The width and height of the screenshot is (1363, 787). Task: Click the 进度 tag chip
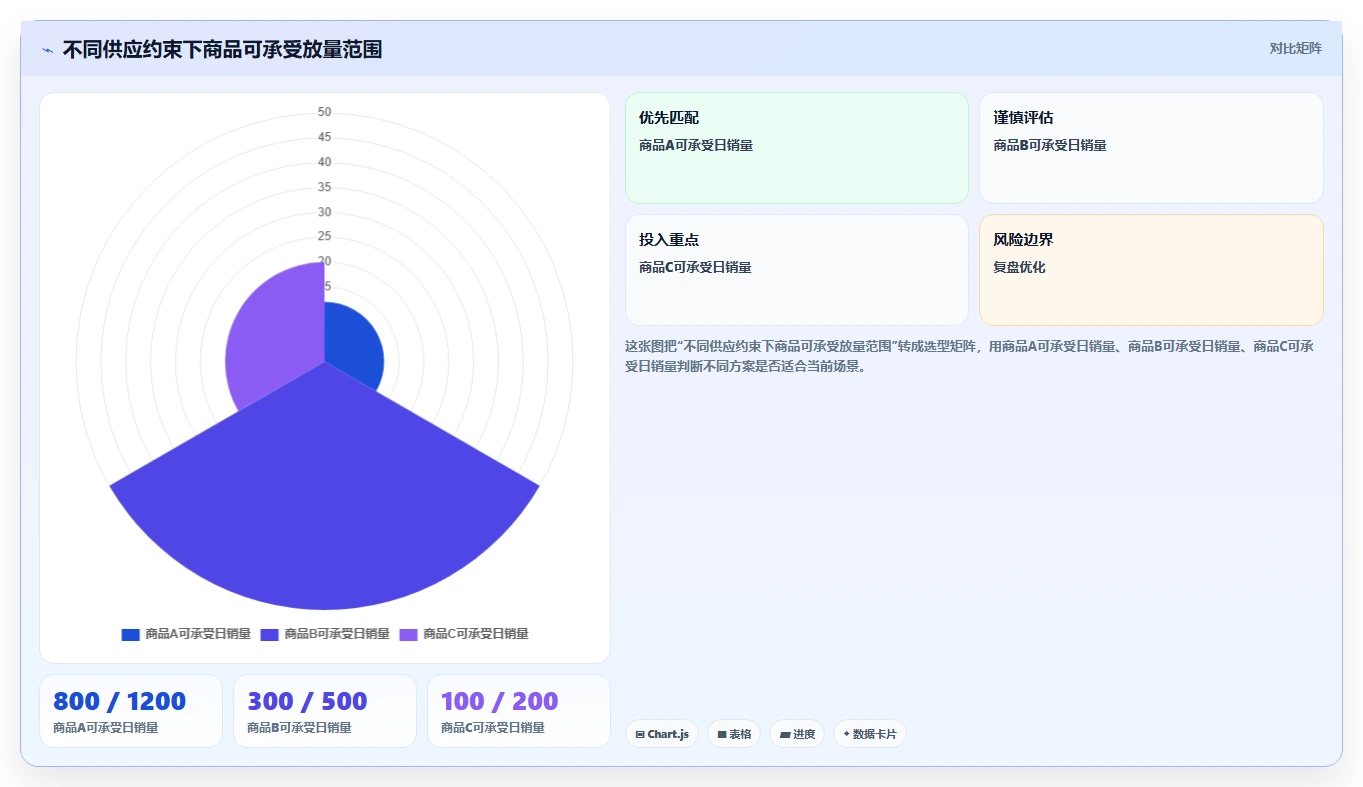797,734
